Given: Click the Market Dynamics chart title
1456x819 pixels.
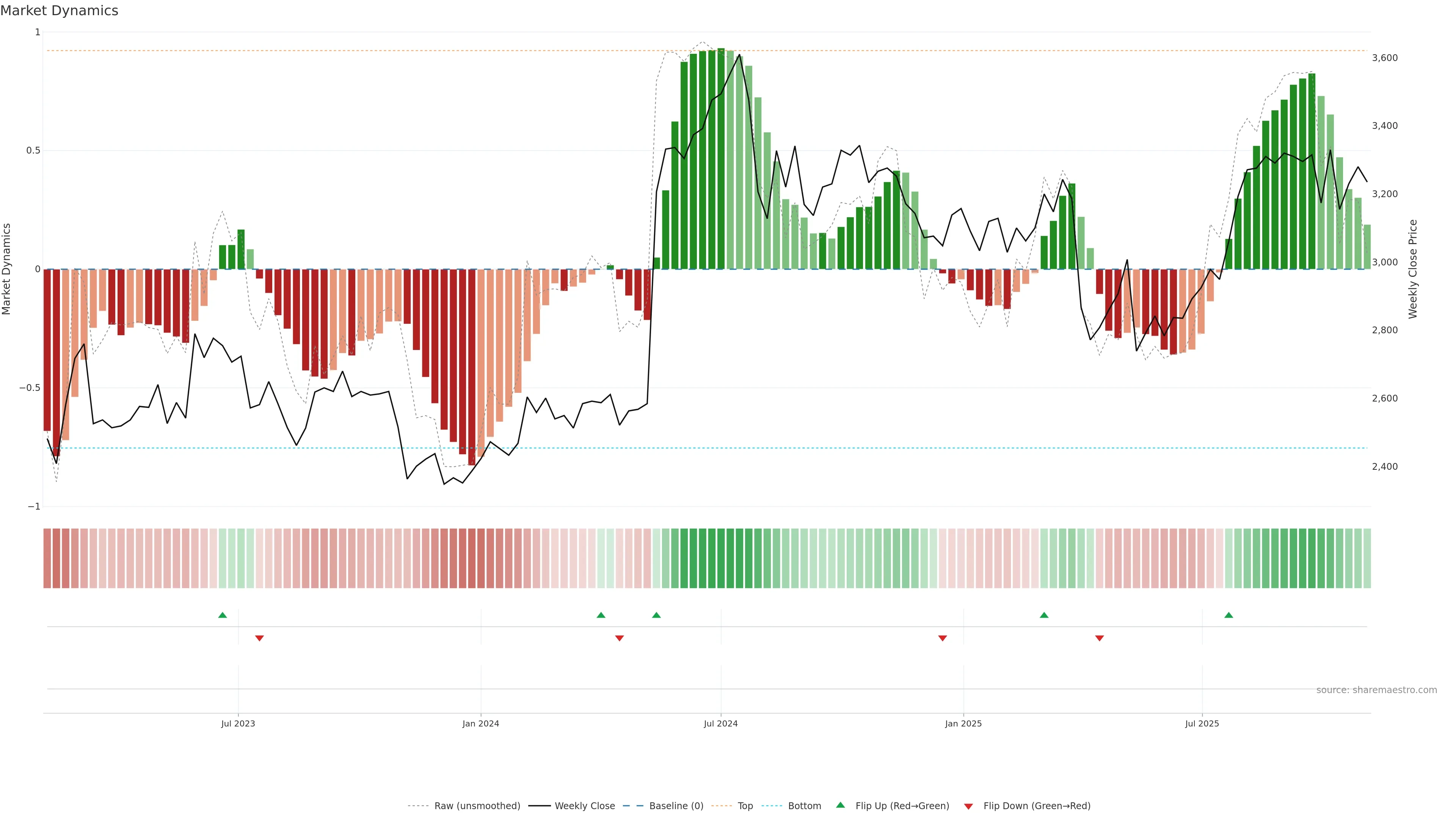Looking at the screenshot, I should tap(60, 11).
